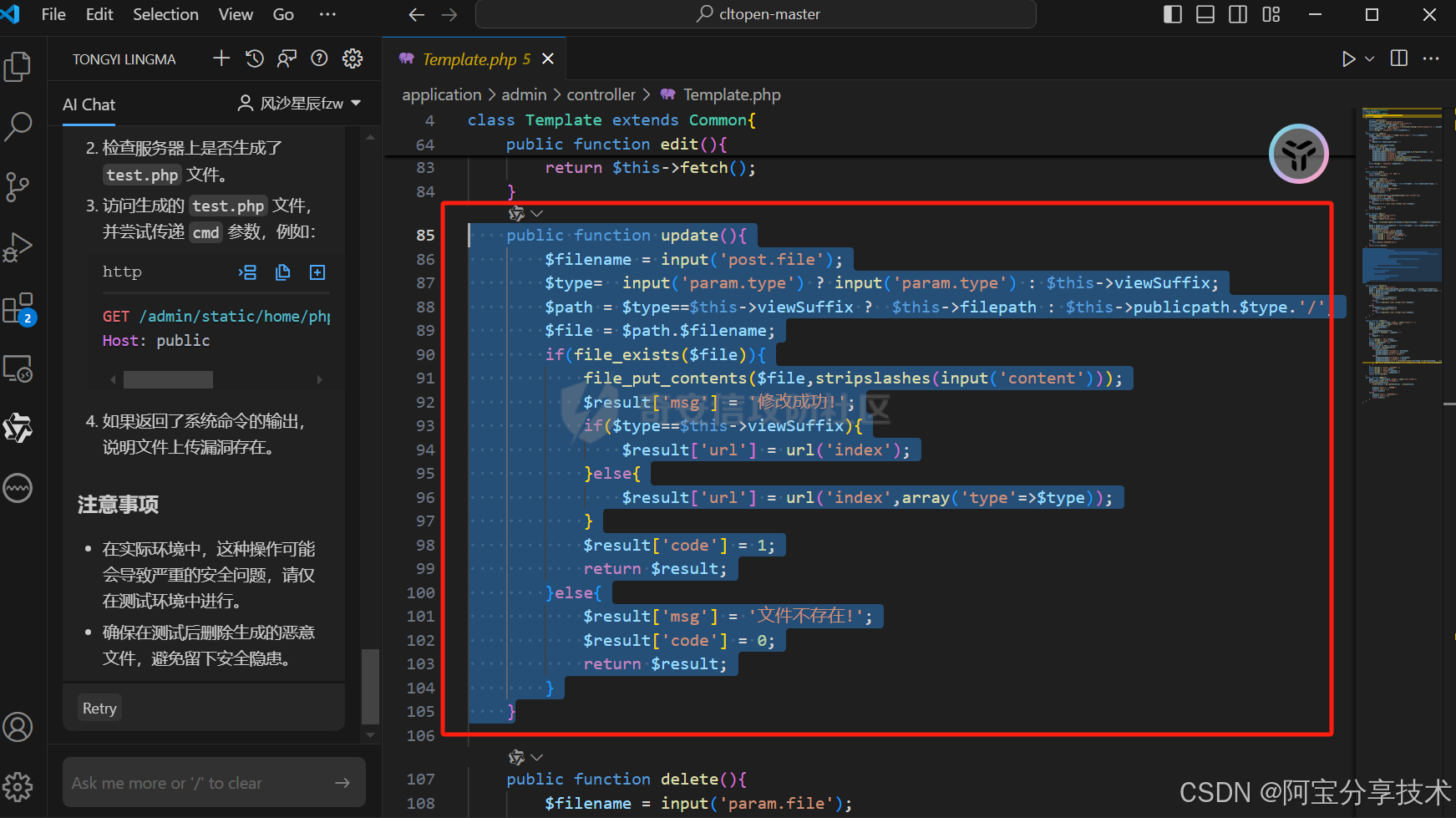Open the activity bar icon below Tongyi
This screenshot has width=1456, height=818.
pyautogui.click(x=18, y=488)
